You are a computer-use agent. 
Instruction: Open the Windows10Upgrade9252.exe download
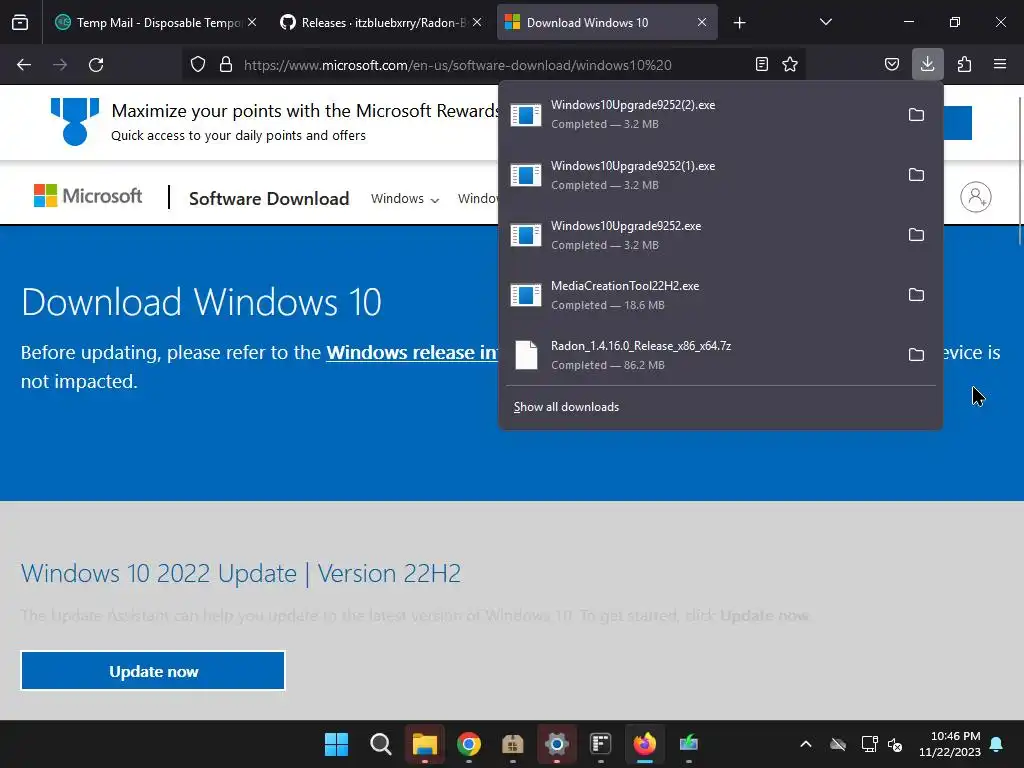[x=699, y=235]
